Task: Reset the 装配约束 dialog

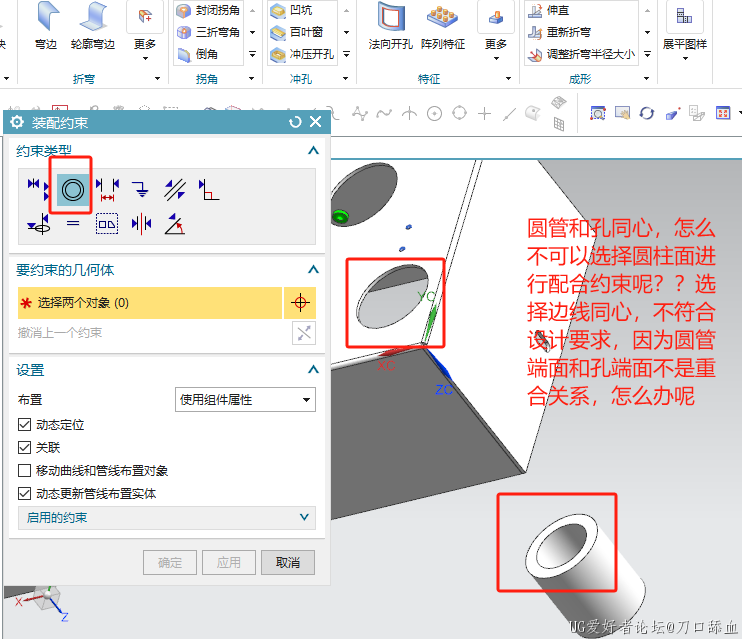Action: point(295,122)
